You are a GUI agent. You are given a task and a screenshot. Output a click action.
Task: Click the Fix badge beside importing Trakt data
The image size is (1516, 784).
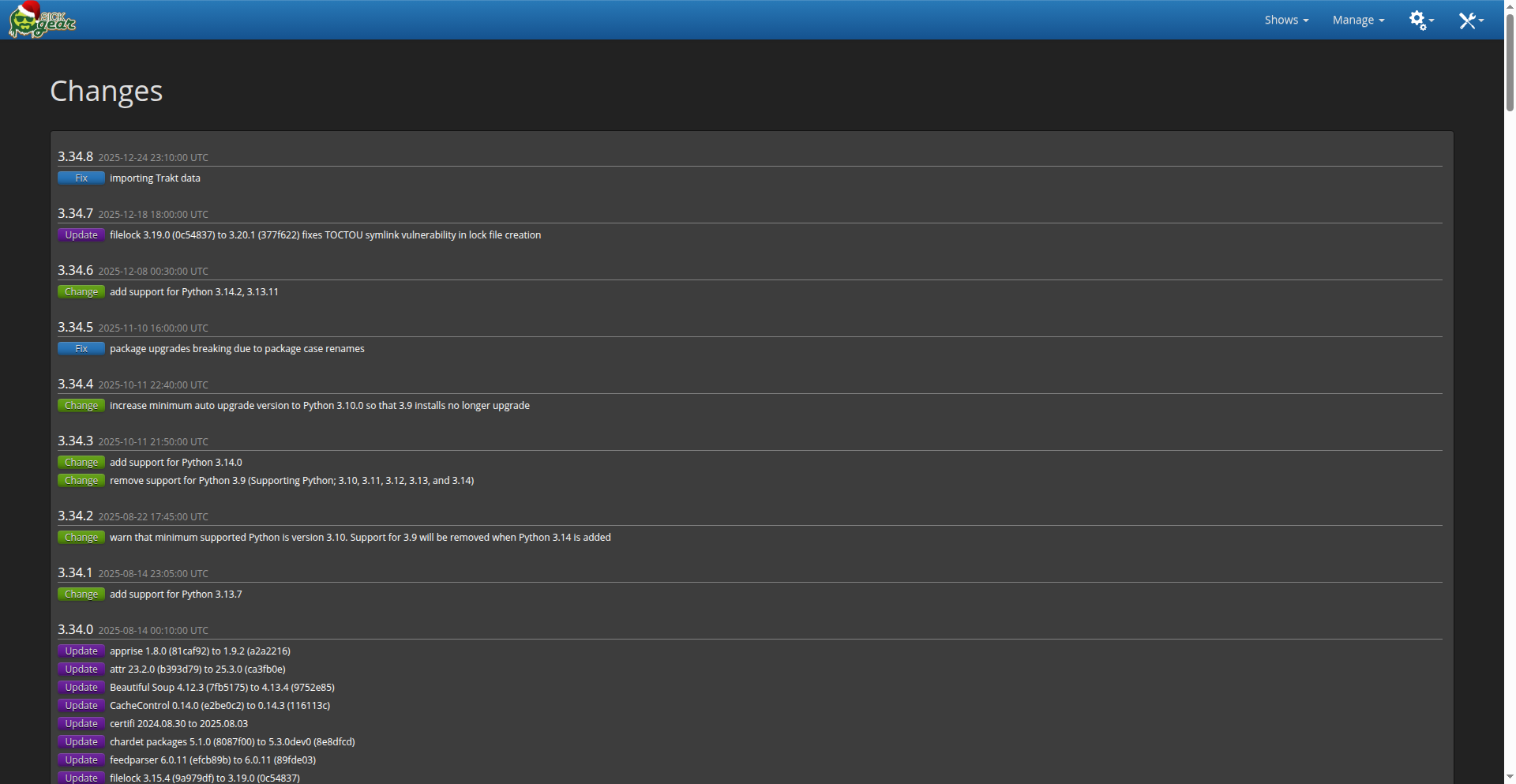point(81,178)
